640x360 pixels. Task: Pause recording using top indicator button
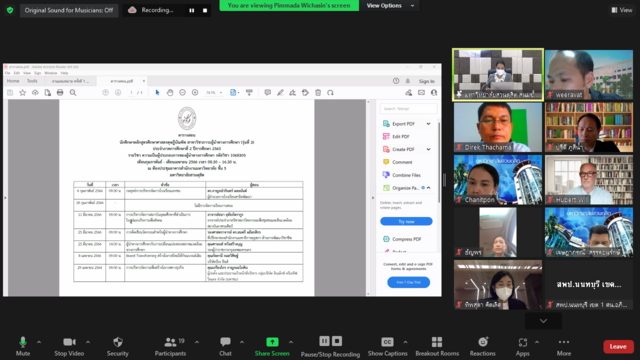[191, 11]
